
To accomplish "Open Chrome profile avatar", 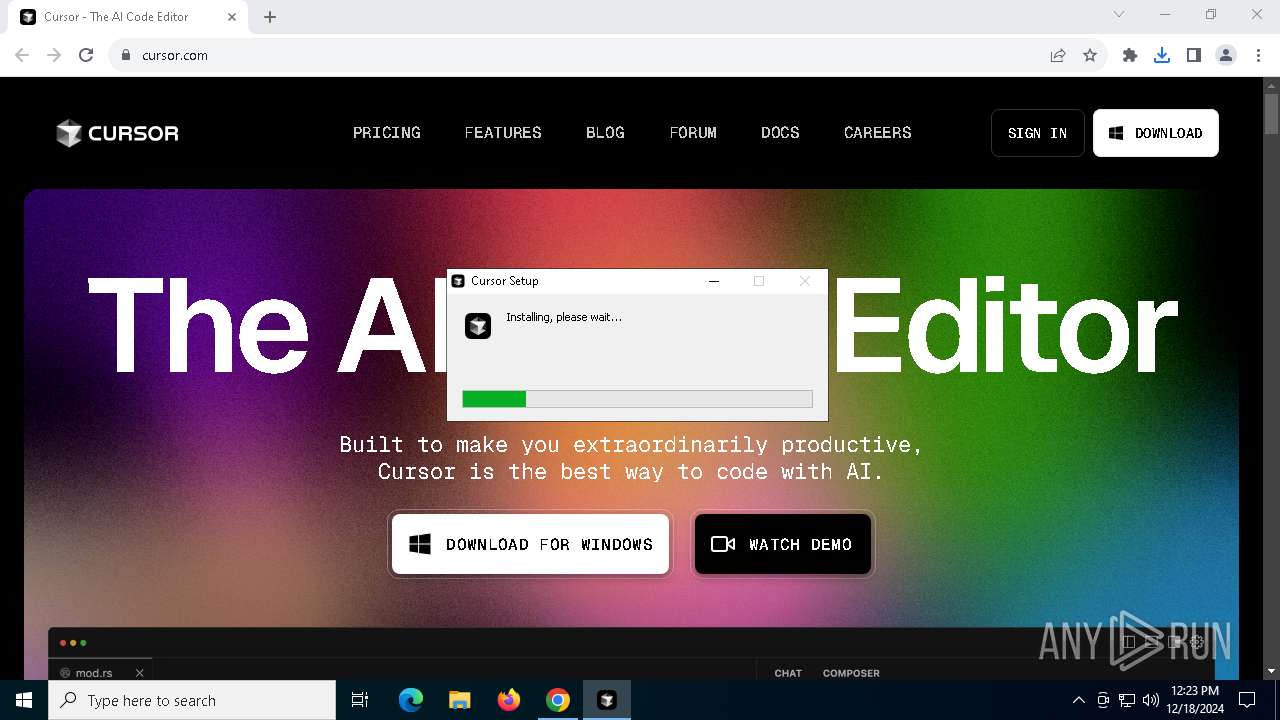I will [1226, 55].
